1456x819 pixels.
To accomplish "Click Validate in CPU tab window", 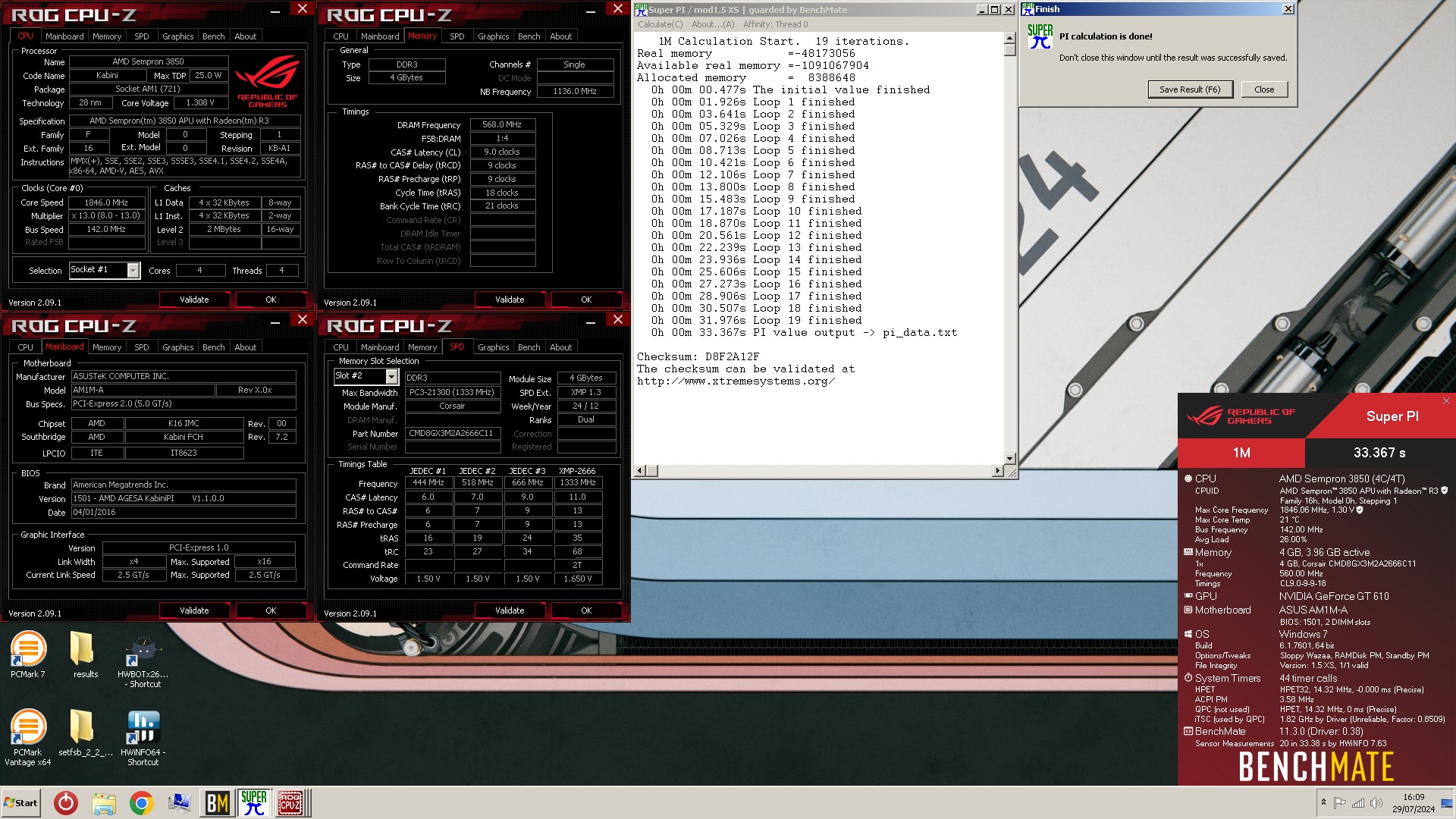I will tap(194, 300).
